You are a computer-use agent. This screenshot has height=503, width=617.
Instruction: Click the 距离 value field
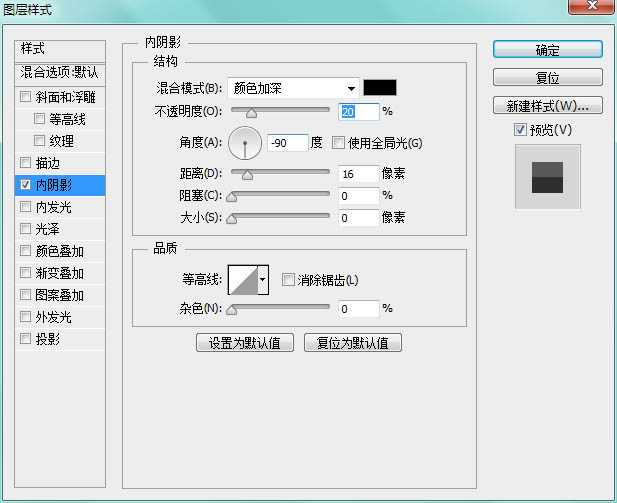coord(358,174)
